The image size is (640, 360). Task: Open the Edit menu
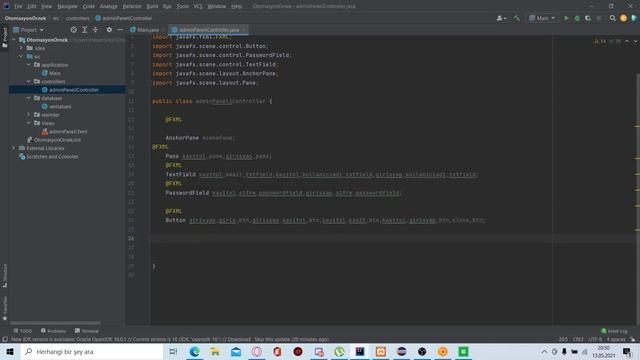[x=32, y=7]
